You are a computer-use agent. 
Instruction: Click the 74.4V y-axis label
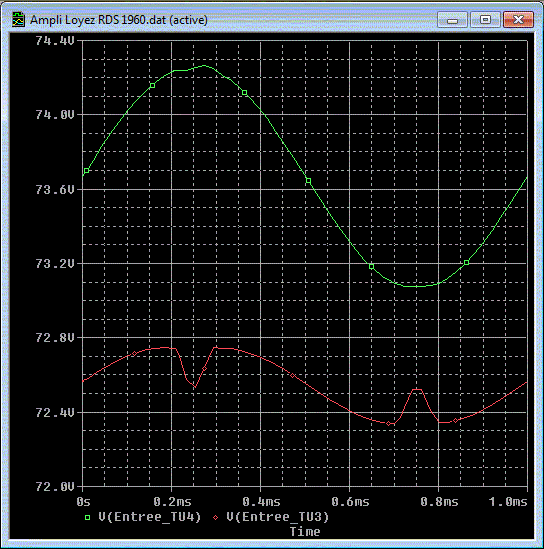55,41
